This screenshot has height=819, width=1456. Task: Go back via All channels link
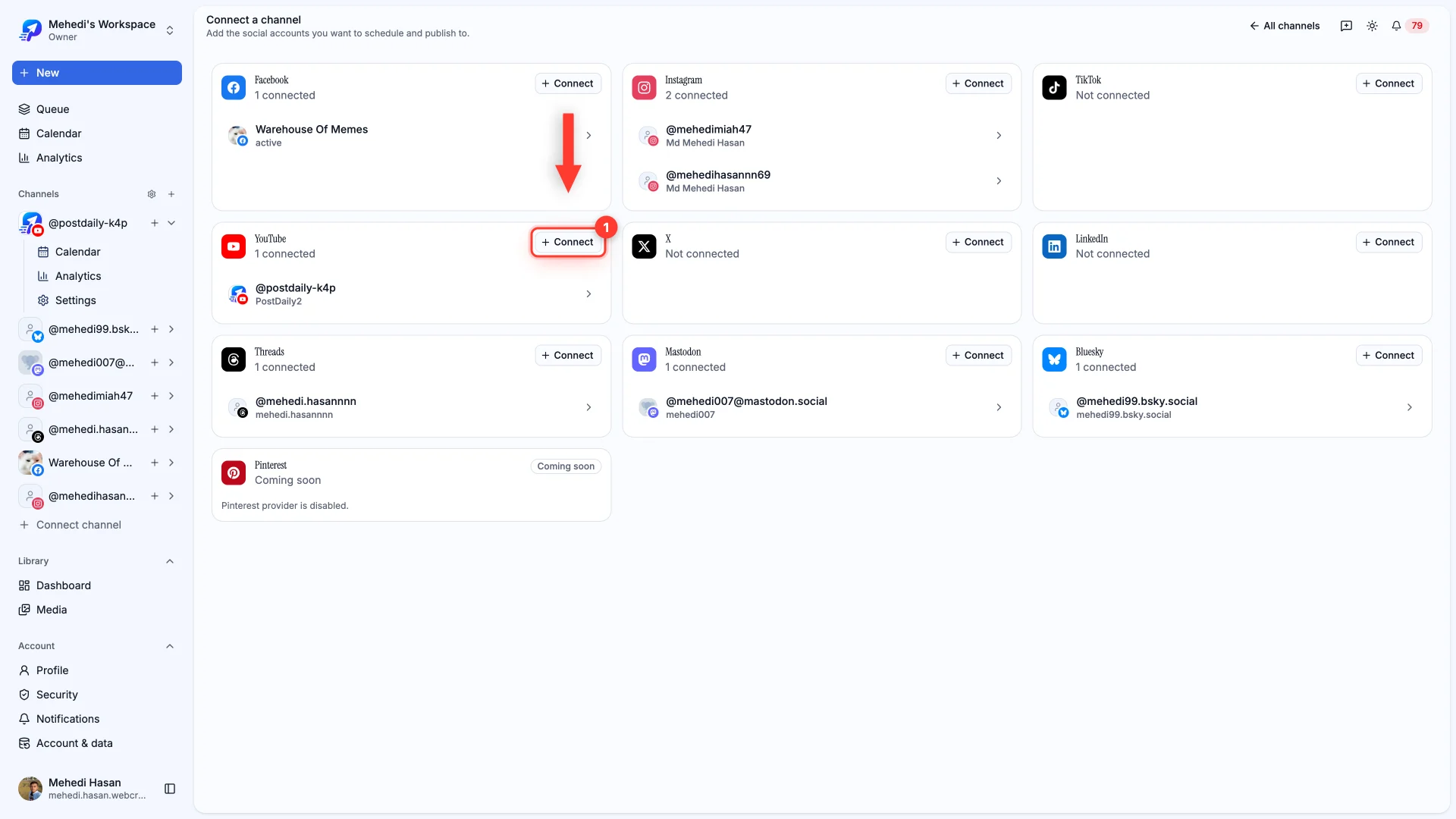(x=1285, y=26)
